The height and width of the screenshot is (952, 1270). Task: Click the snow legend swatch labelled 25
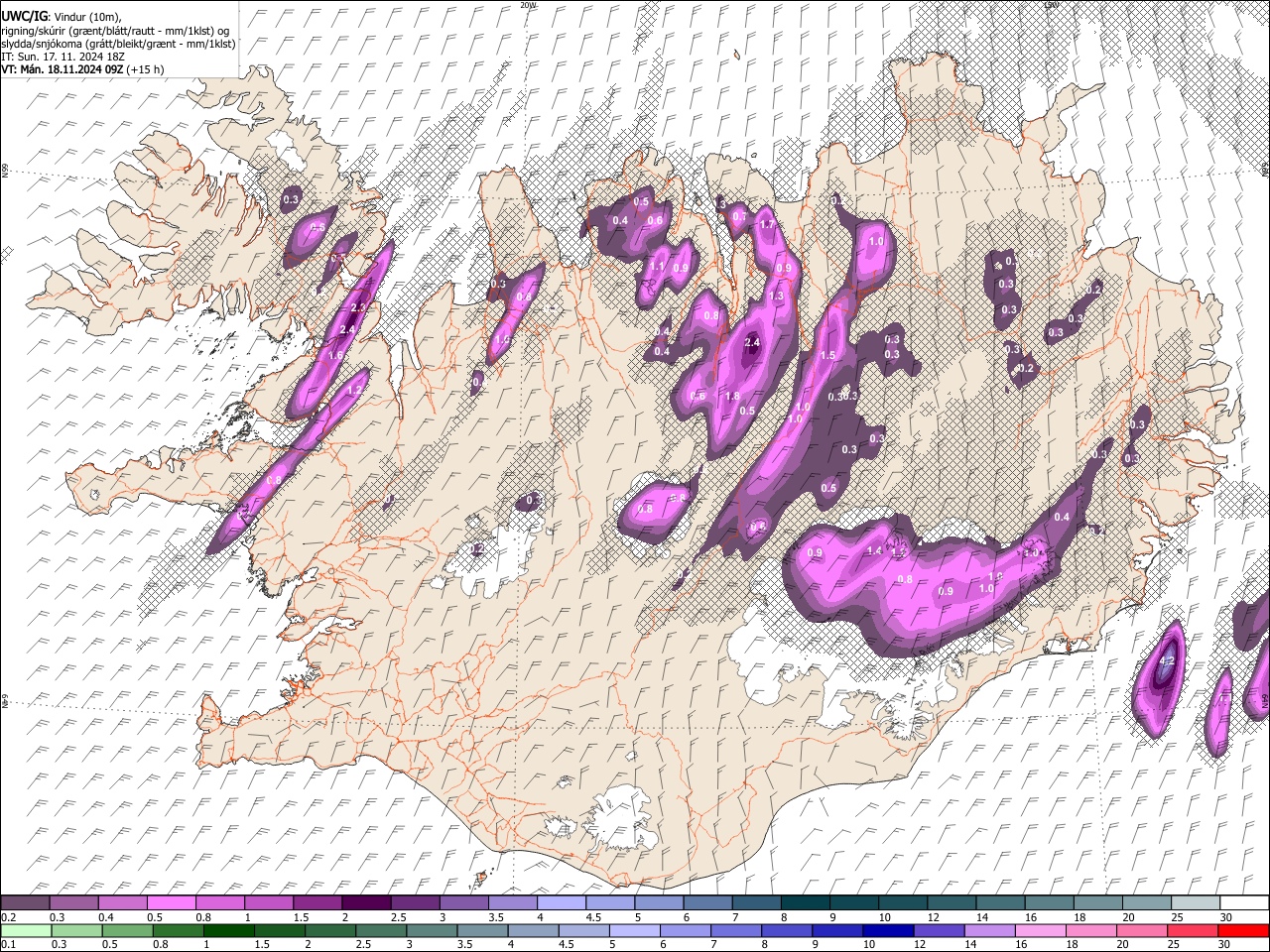pyautogui.click(x=1197, y=903)
